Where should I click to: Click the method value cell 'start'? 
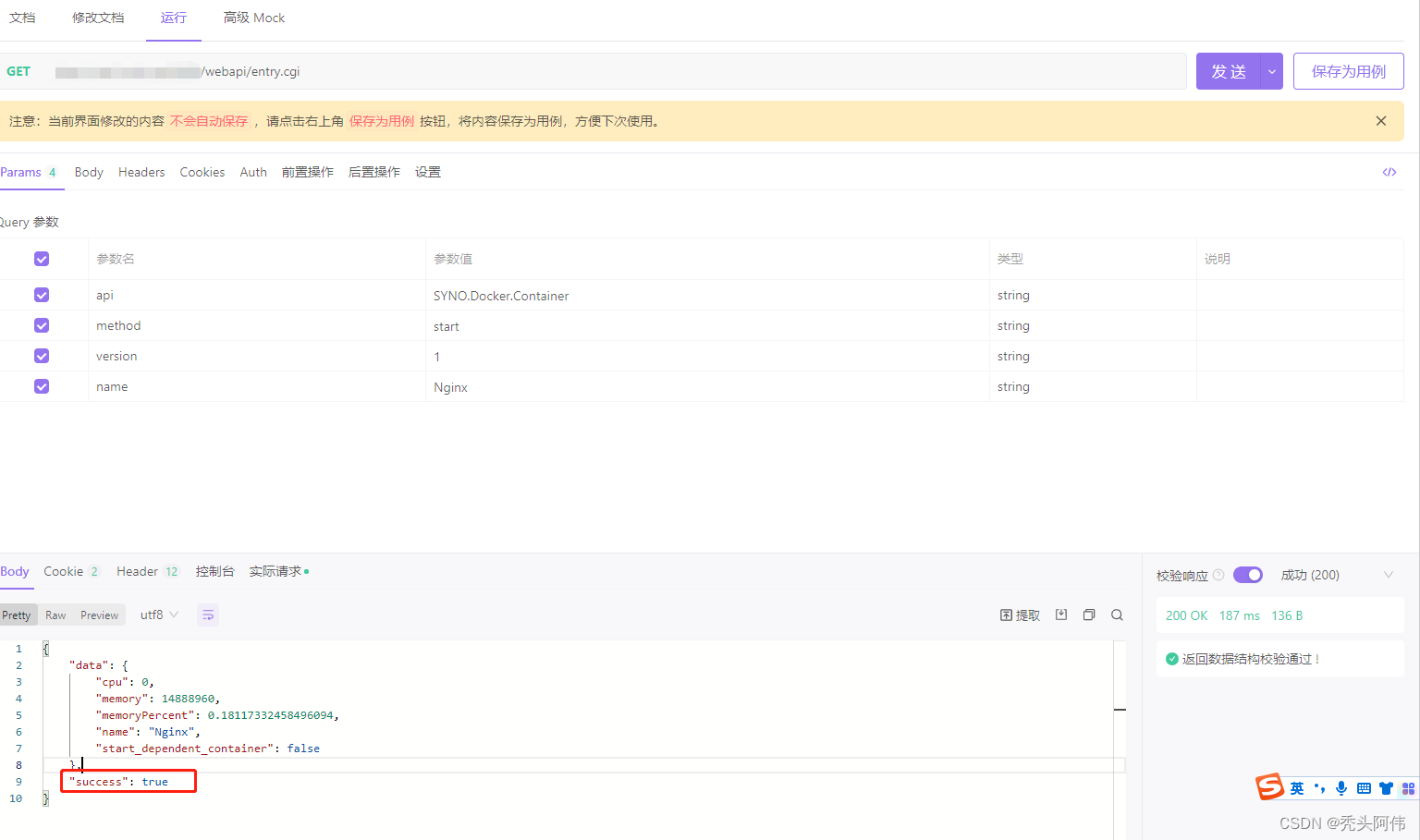tap(707, 325)
